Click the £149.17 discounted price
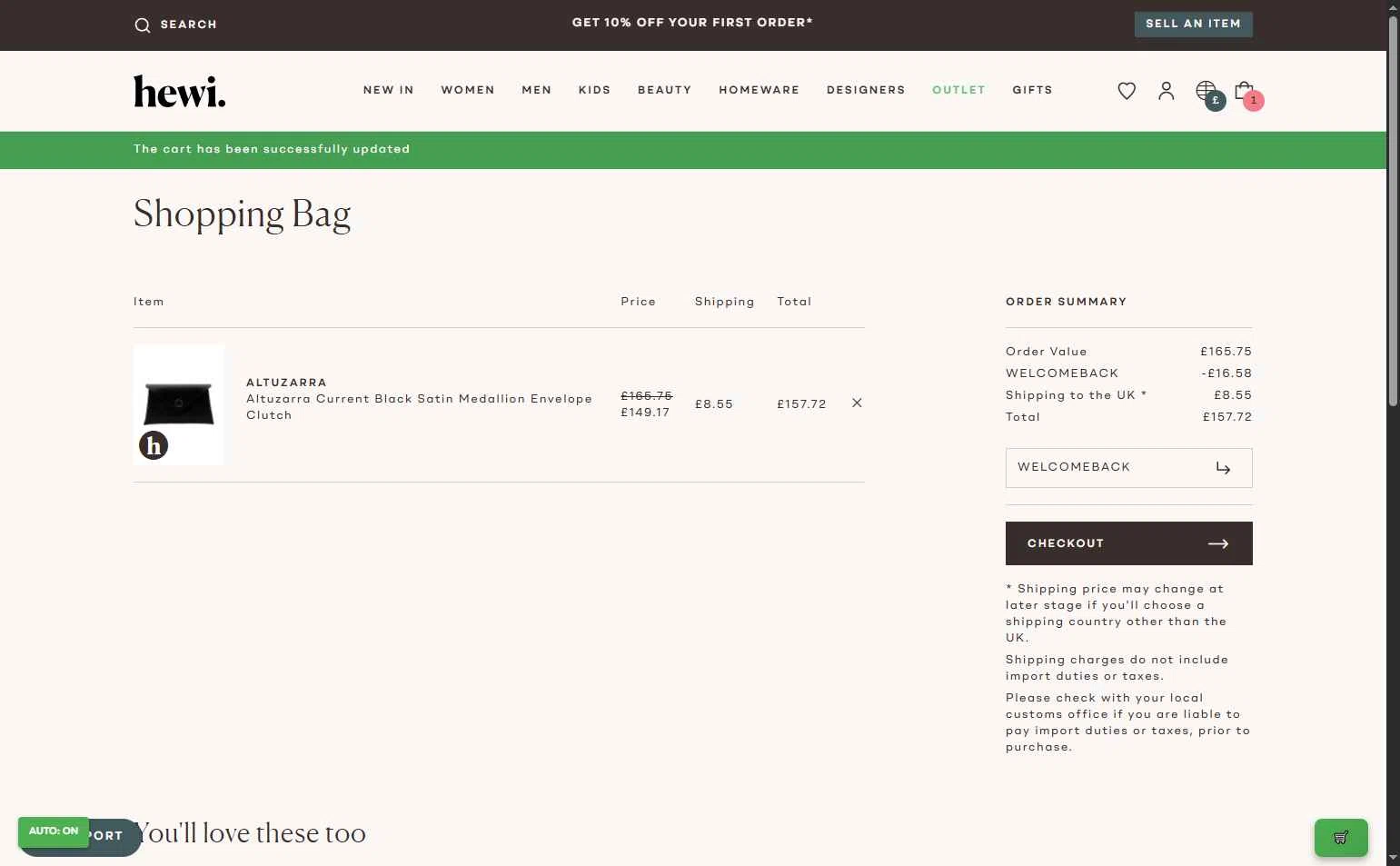 pyautogui.click(x=645, y=412)
